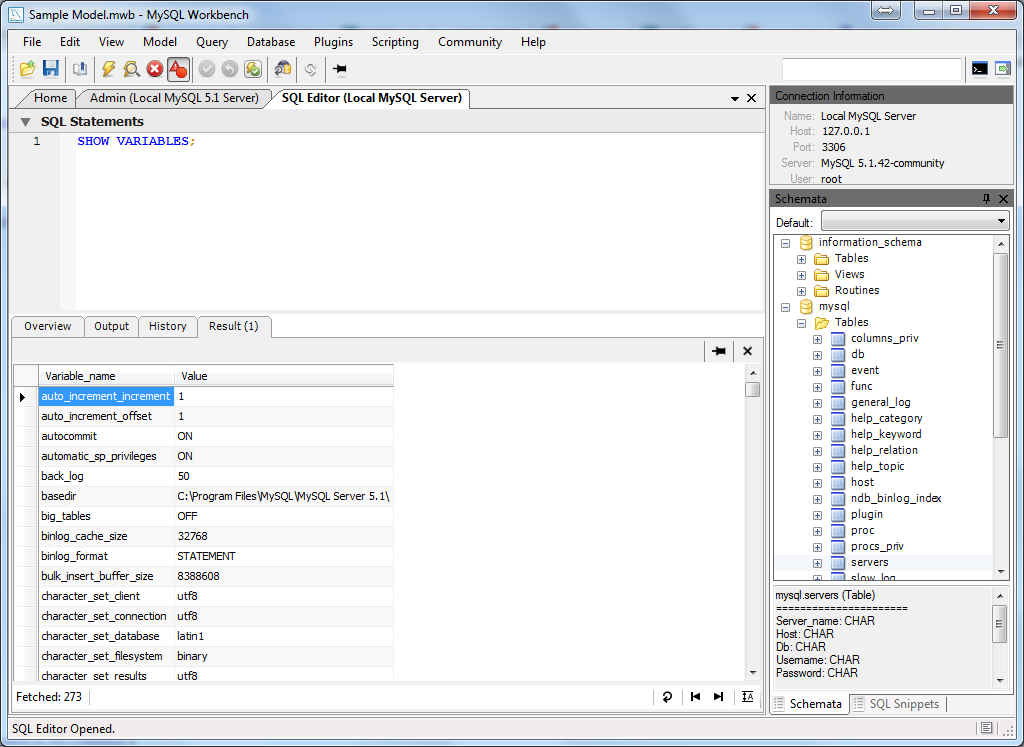This screenshot has height=747, width=1024.
Task: Collapse the information_schema schema node
Action: [785, 242]
